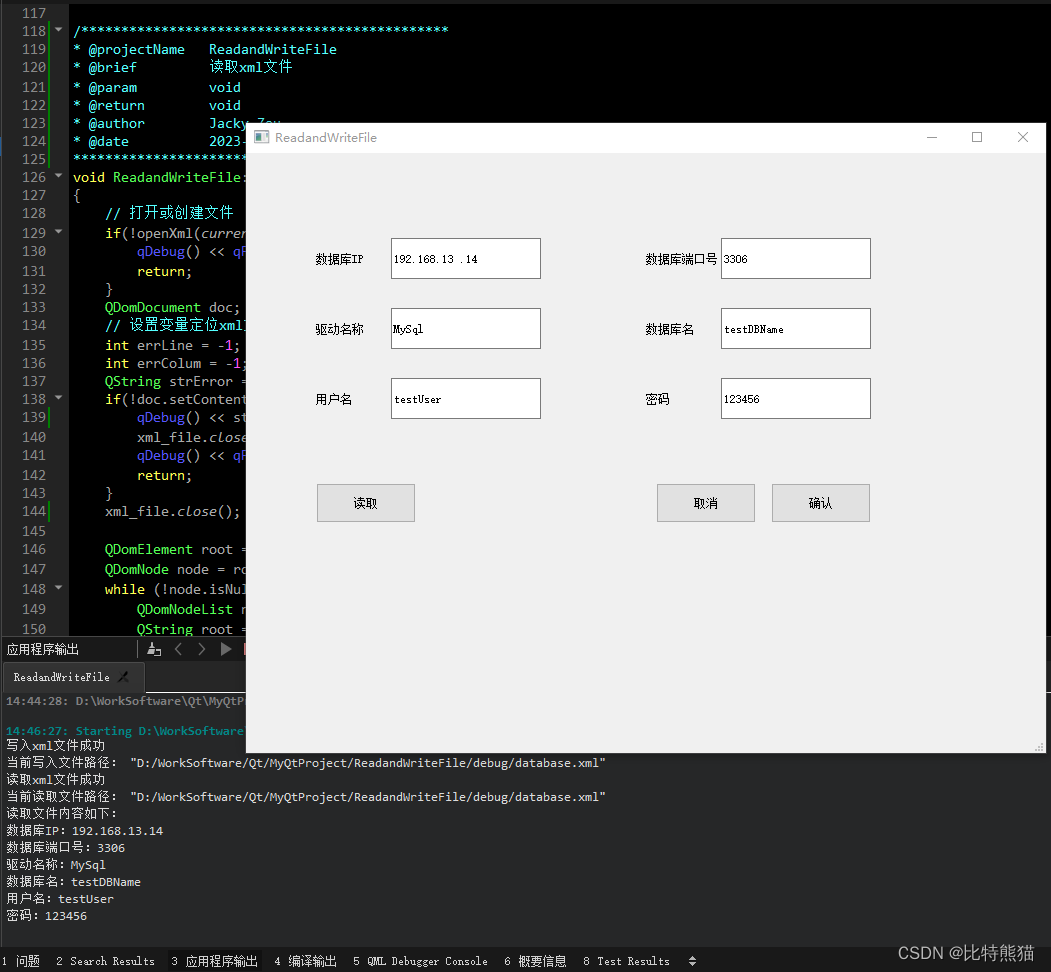Run the project using the play icon

(x=226, y=648)
